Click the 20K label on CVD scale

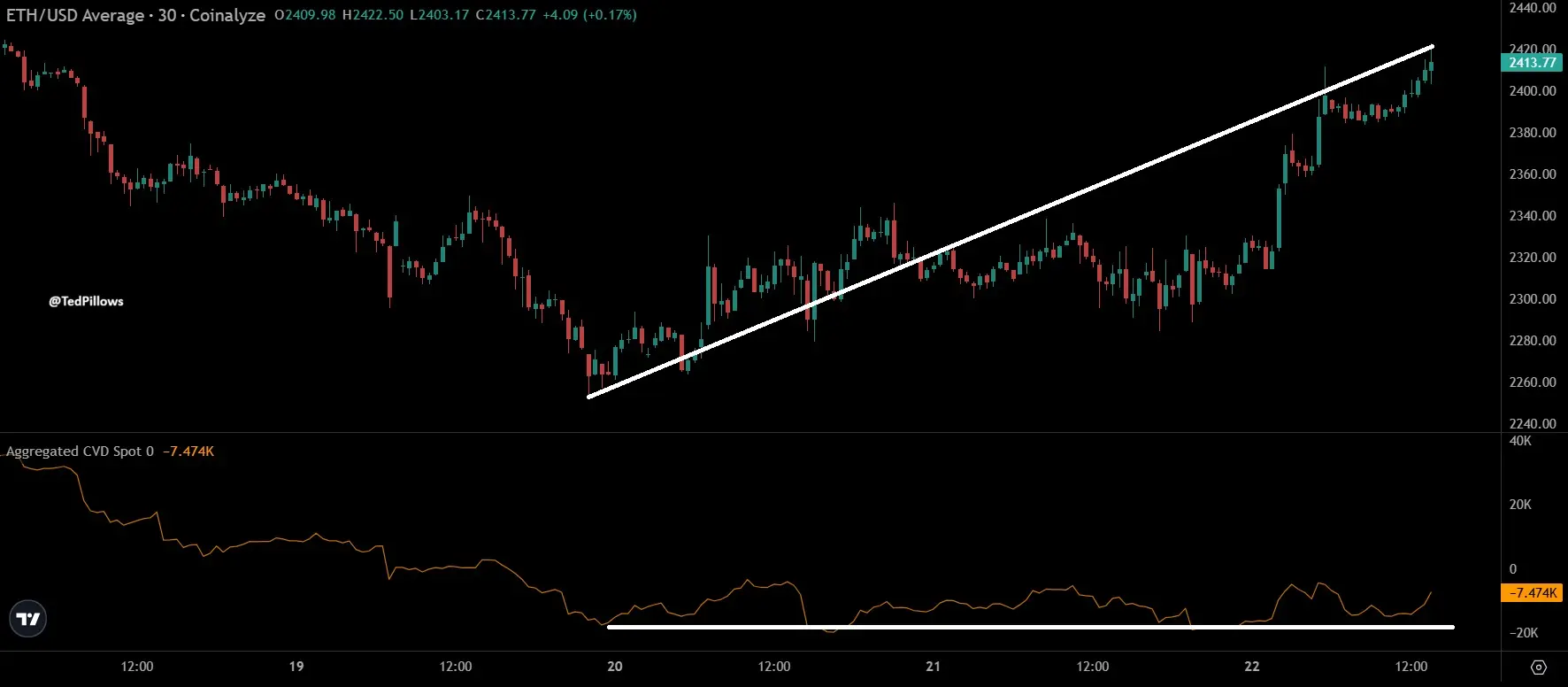tap(1520, 505)
